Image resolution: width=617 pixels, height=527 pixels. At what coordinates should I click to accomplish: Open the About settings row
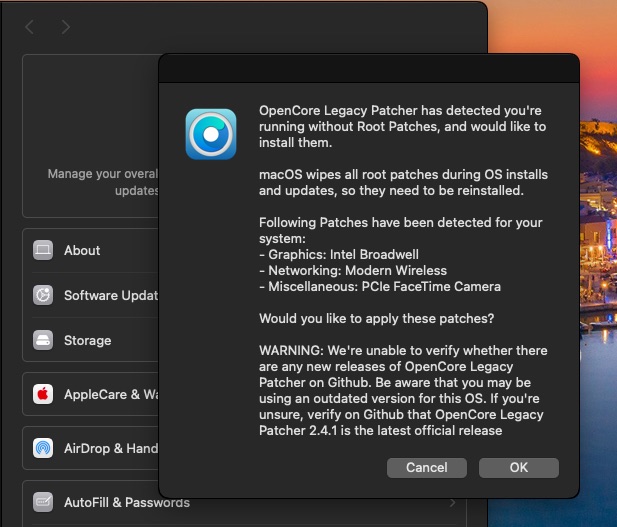82,250
